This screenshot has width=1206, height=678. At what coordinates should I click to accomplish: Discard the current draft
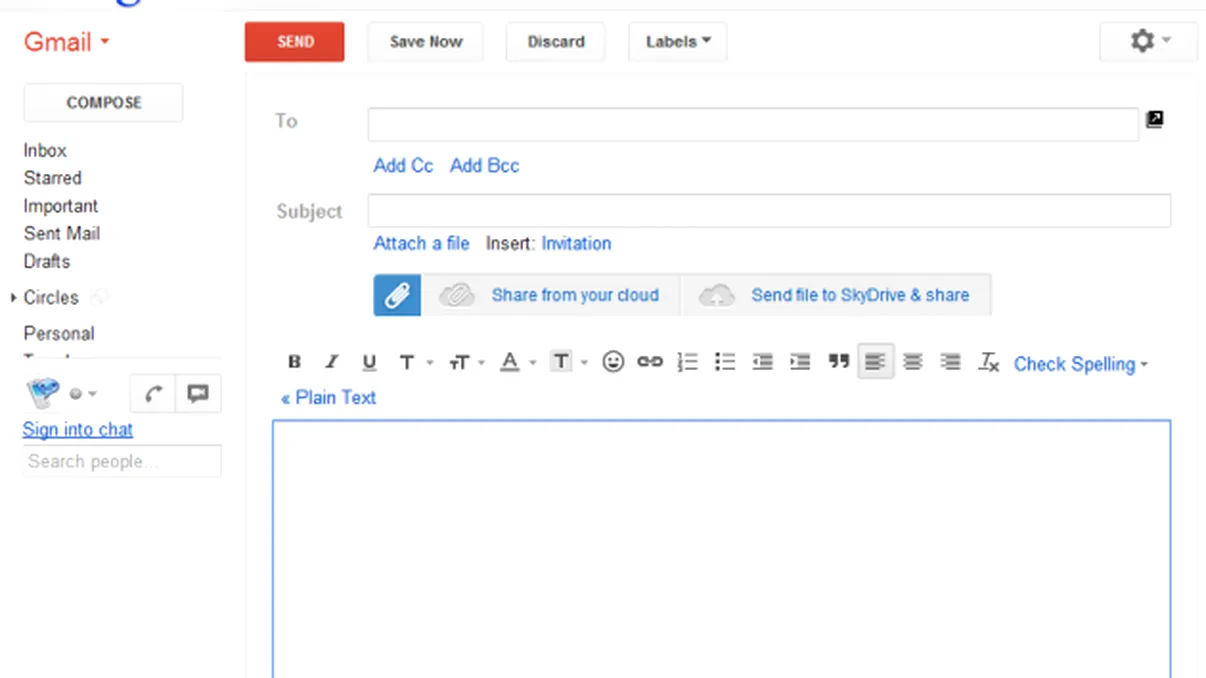point(556,42)
